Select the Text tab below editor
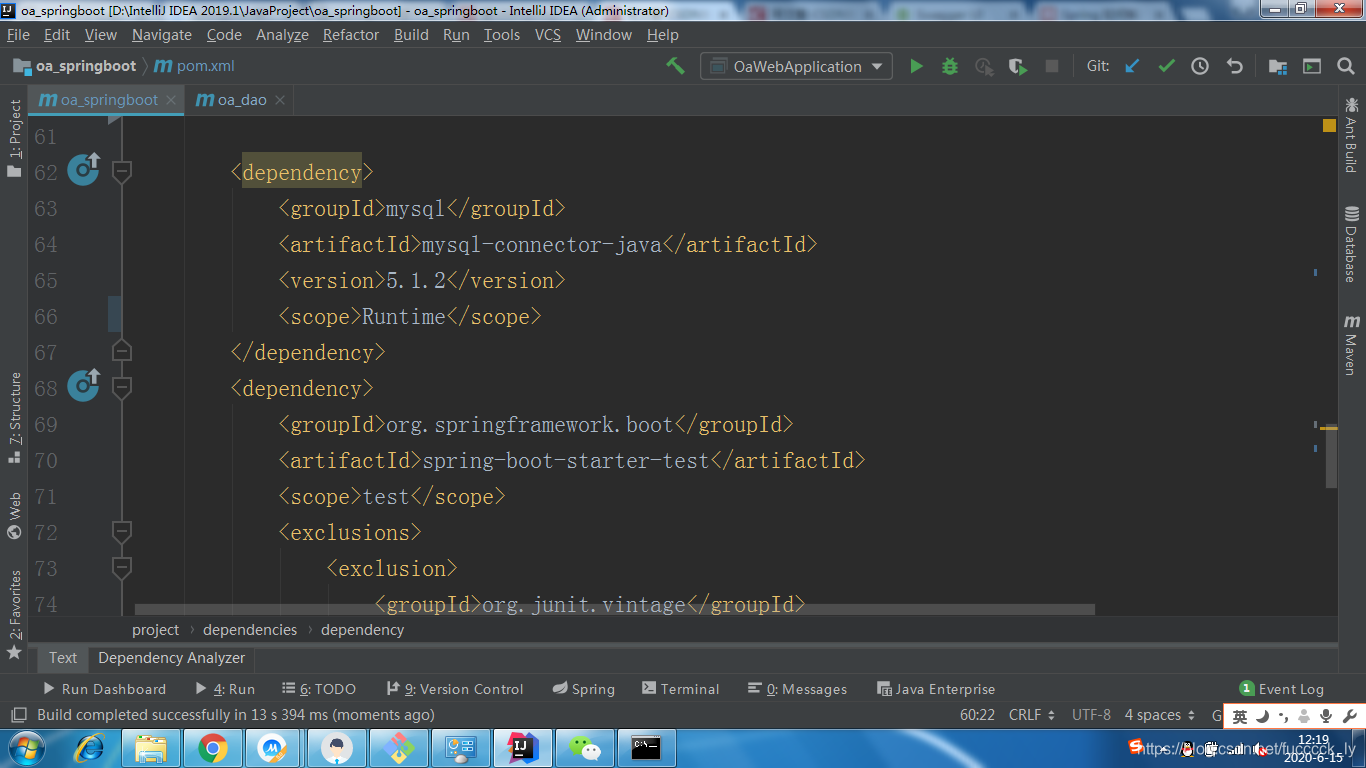 63,658
